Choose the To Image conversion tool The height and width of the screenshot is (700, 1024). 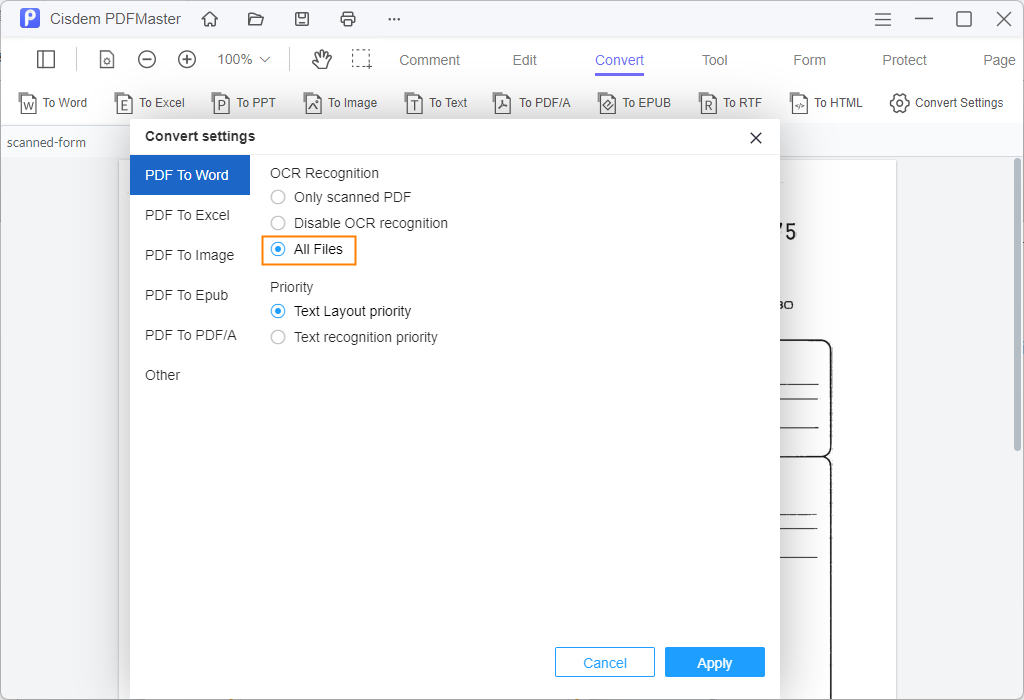click(340, 102)
